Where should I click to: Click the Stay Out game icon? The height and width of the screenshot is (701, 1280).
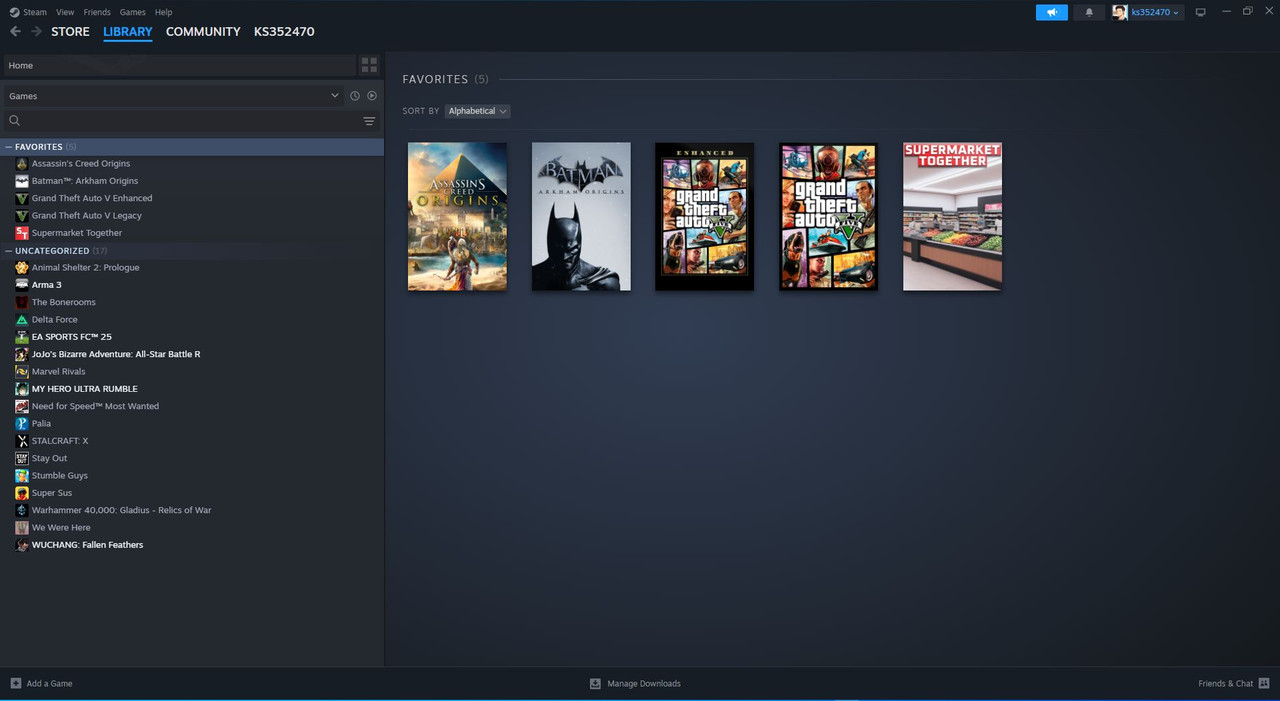coord(22,458)
